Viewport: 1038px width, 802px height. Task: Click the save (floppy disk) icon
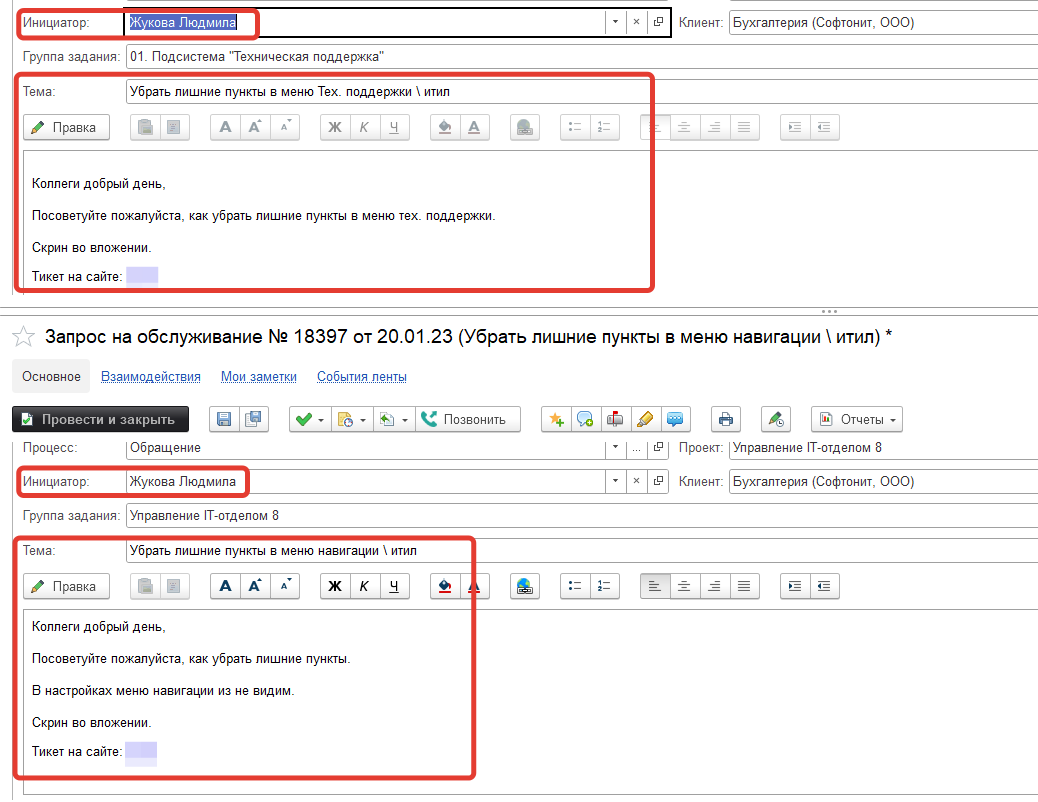225,420
